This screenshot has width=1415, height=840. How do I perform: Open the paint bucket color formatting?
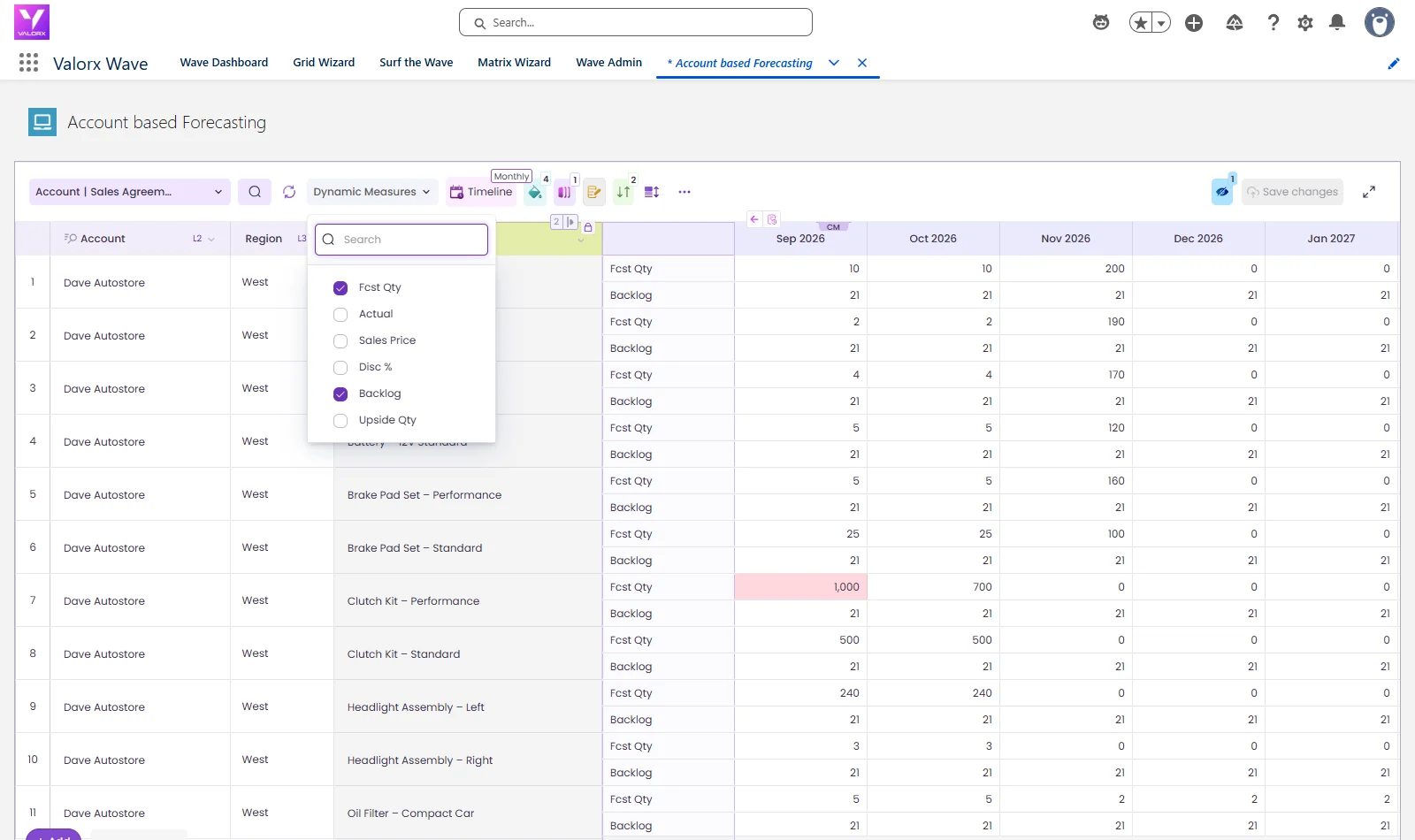535,192
